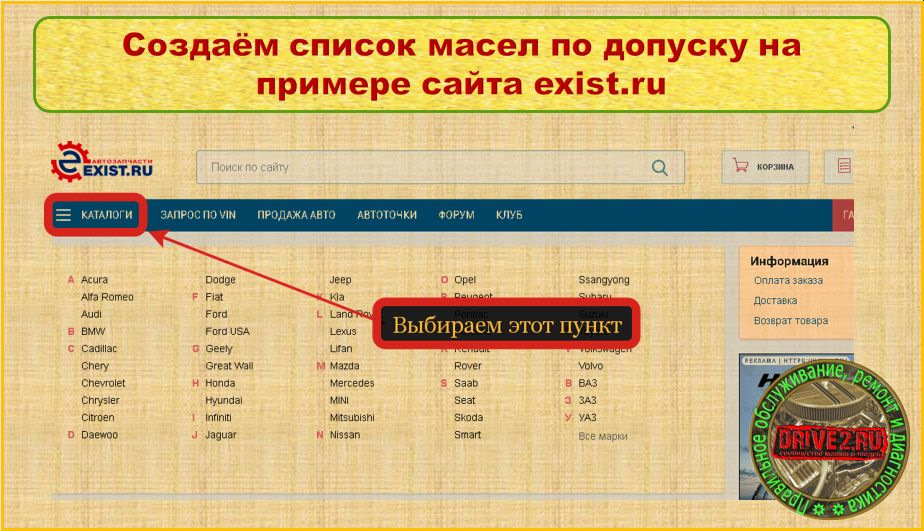
Task: Select Dodge brand
Action: [220, 280]
